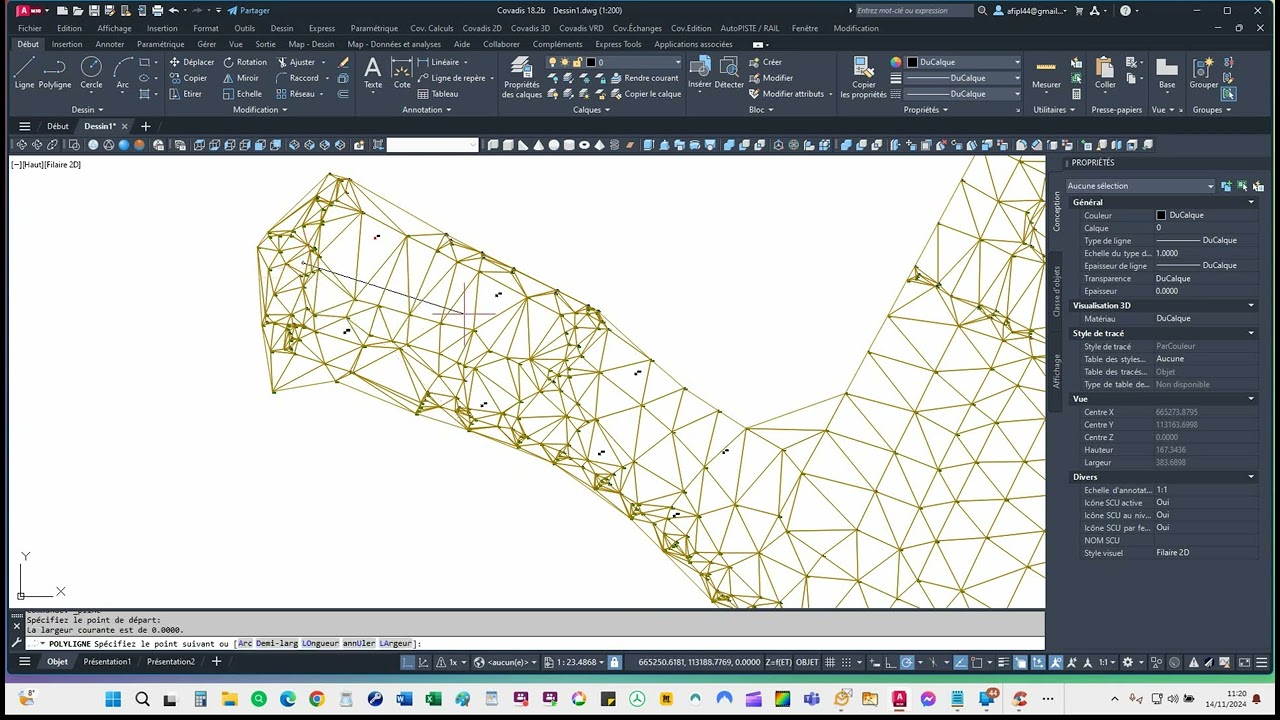
Task: Expand the Modification panel flyout
Action: [x=260, y=110]
